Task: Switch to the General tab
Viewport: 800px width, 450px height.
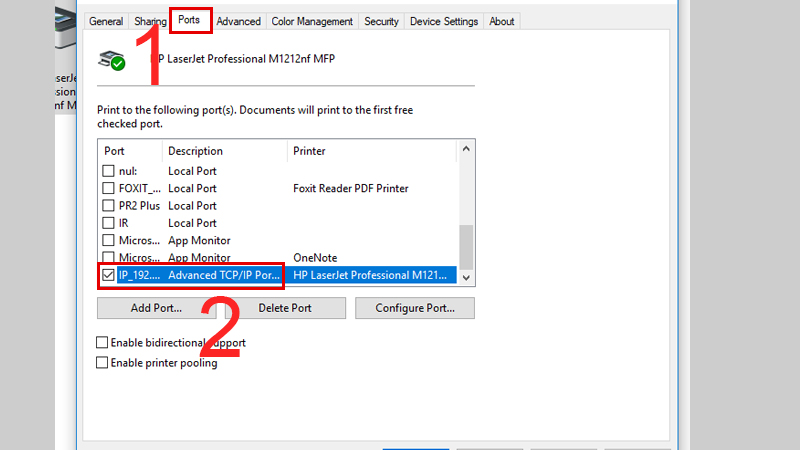Action: coord(106,21)
